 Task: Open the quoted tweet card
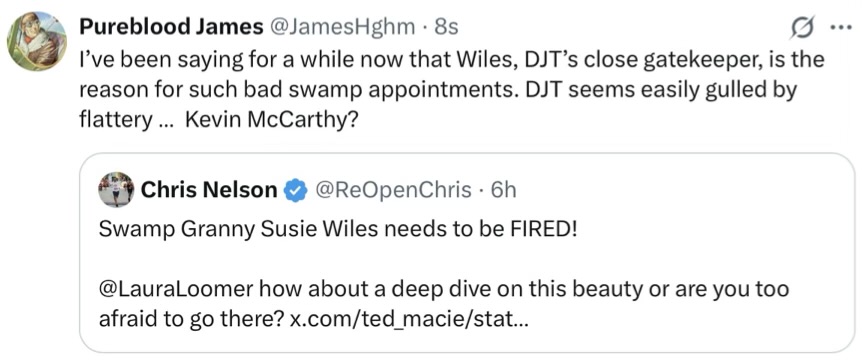point(467,253)
